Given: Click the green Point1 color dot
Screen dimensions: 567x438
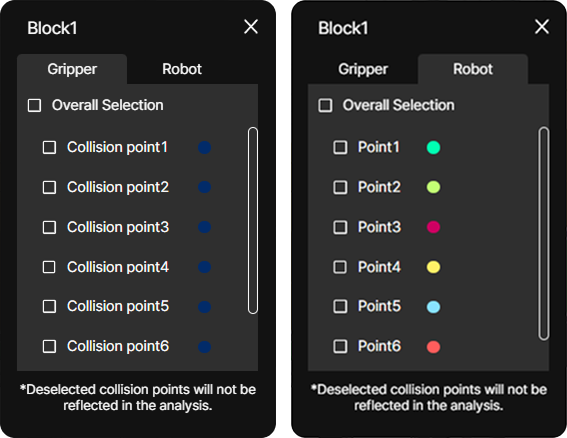Looking at the screenshot, I should pos(433,148).
